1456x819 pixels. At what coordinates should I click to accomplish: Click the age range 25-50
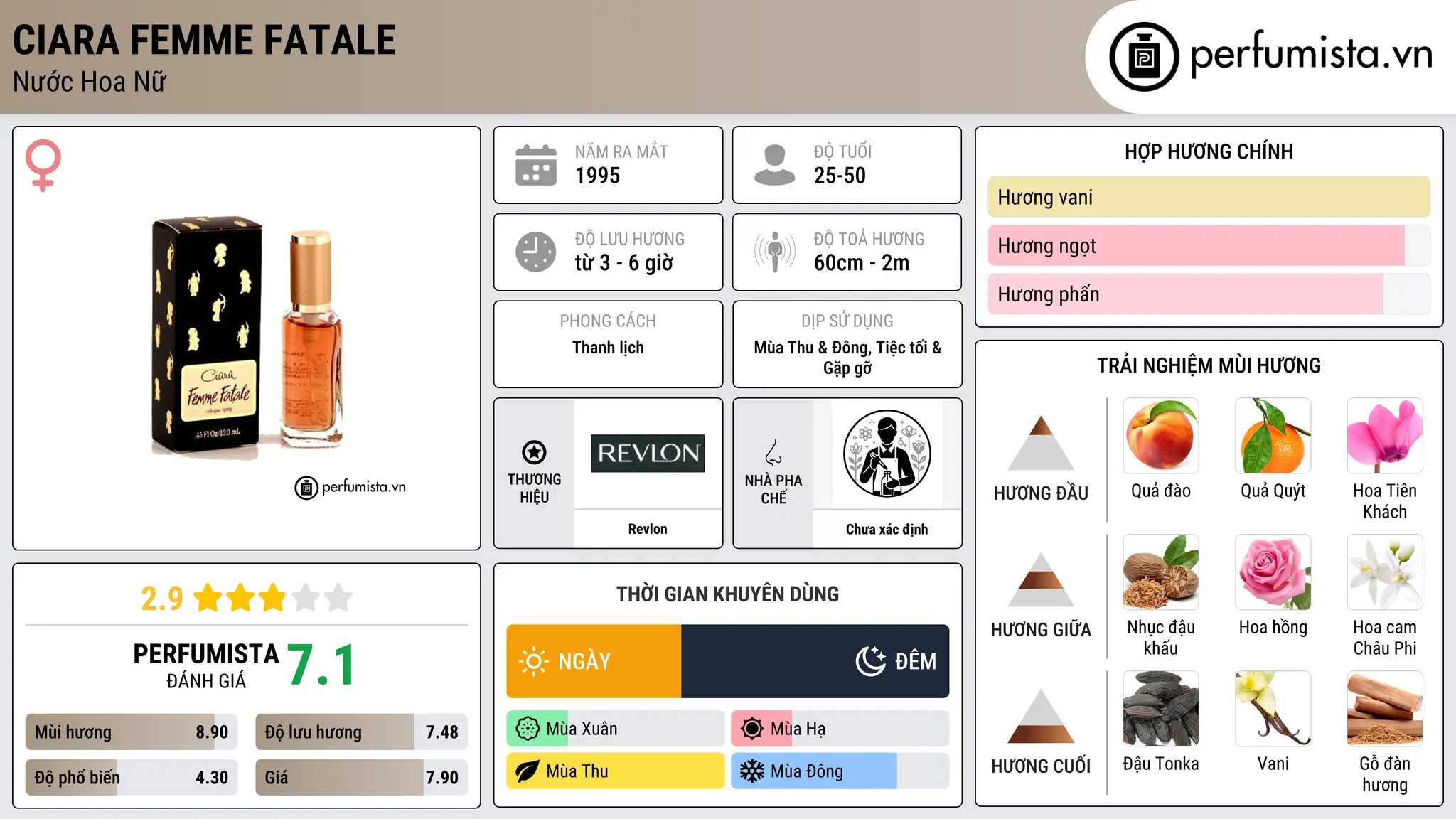840,176
